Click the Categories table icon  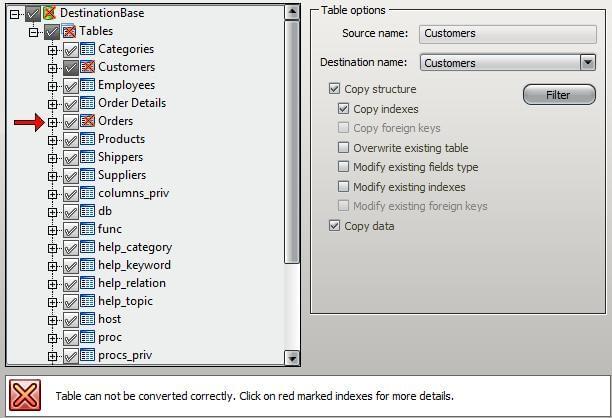click(87, 49)
